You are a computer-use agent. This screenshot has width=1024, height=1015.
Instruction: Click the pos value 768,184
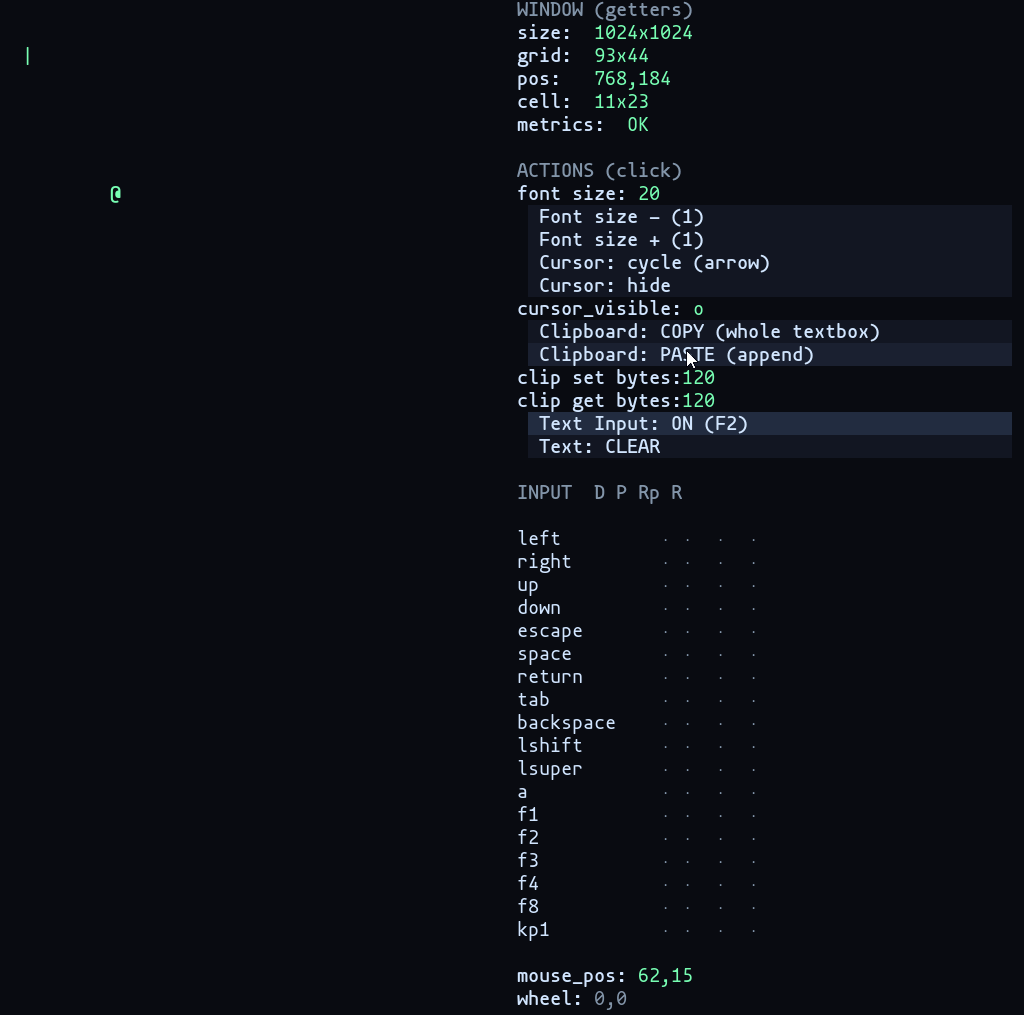pos(632,79)
